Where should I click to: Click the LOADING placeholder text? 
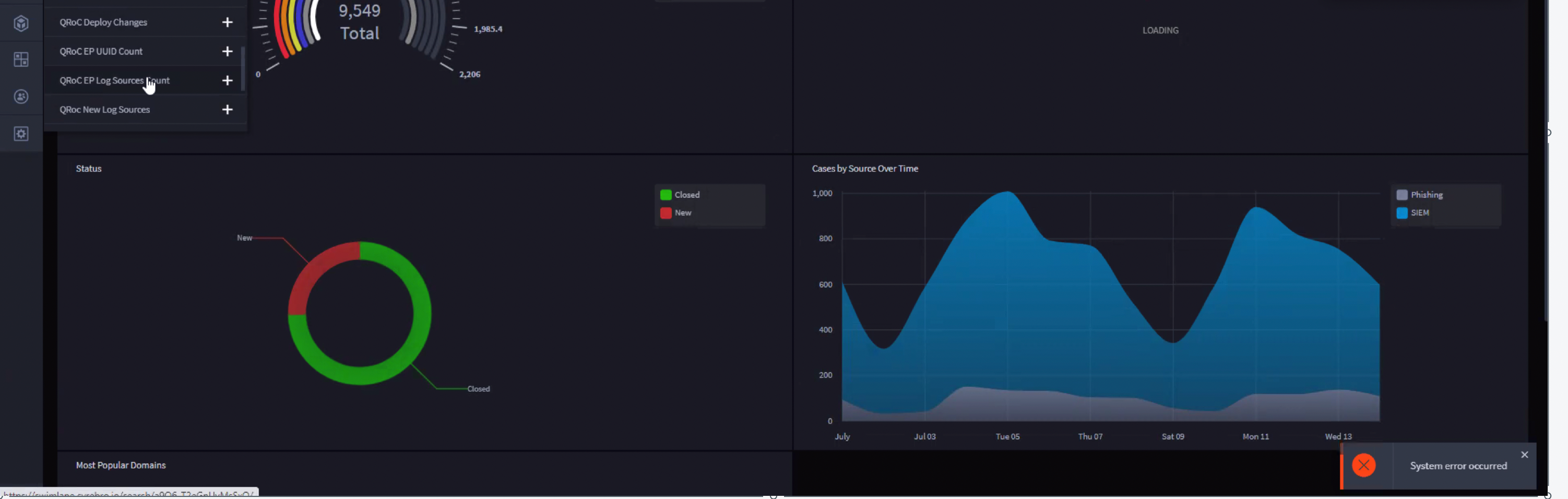pos(1160,30)
